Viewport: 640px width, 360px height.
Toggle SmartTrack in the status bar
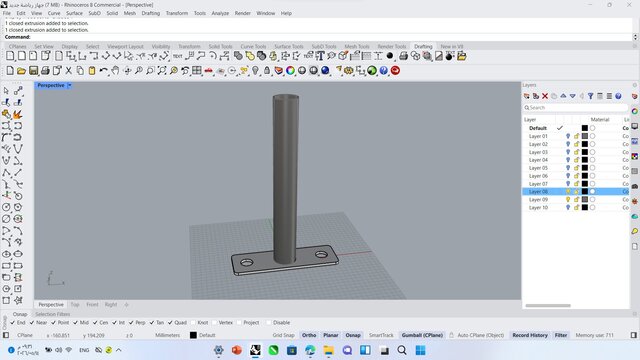click(x=381, y=335)
